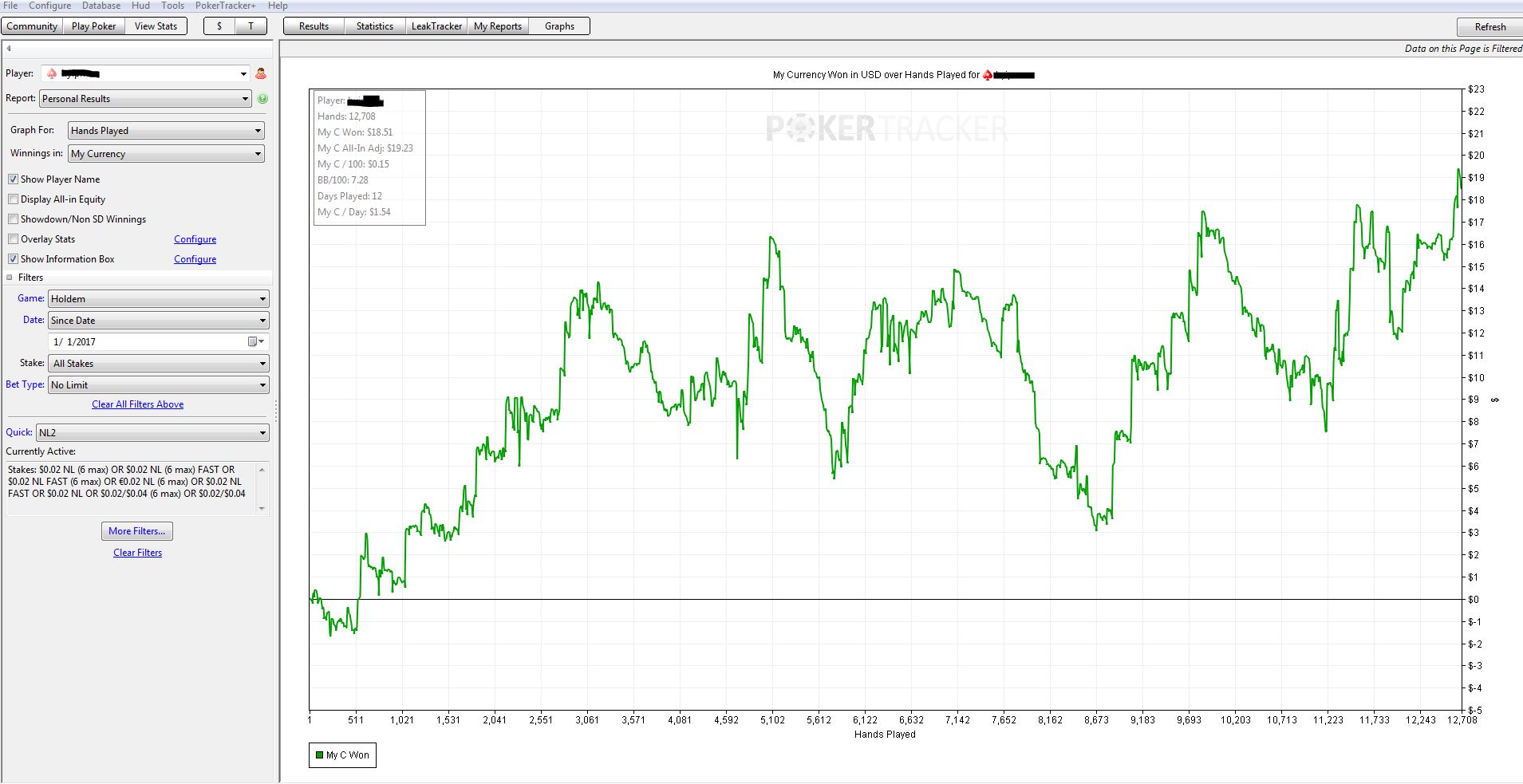Switch to the My Reports tab
The width and height of the screenshot is (1523, 784).
click(498, 26)
